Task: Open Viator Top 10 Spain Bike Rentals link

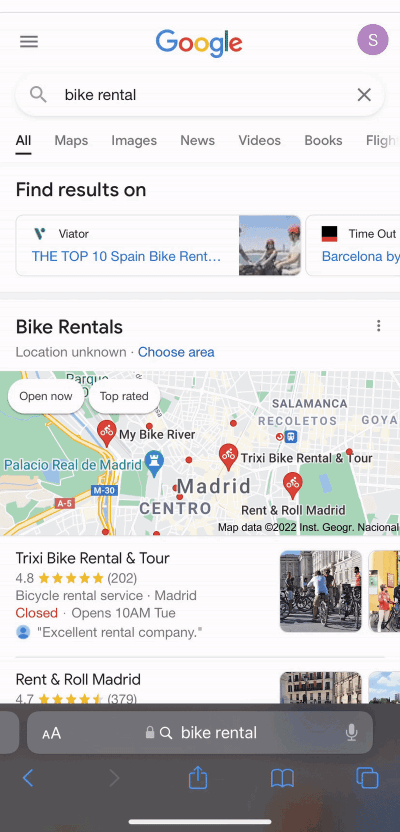Action: click(126, 256)
